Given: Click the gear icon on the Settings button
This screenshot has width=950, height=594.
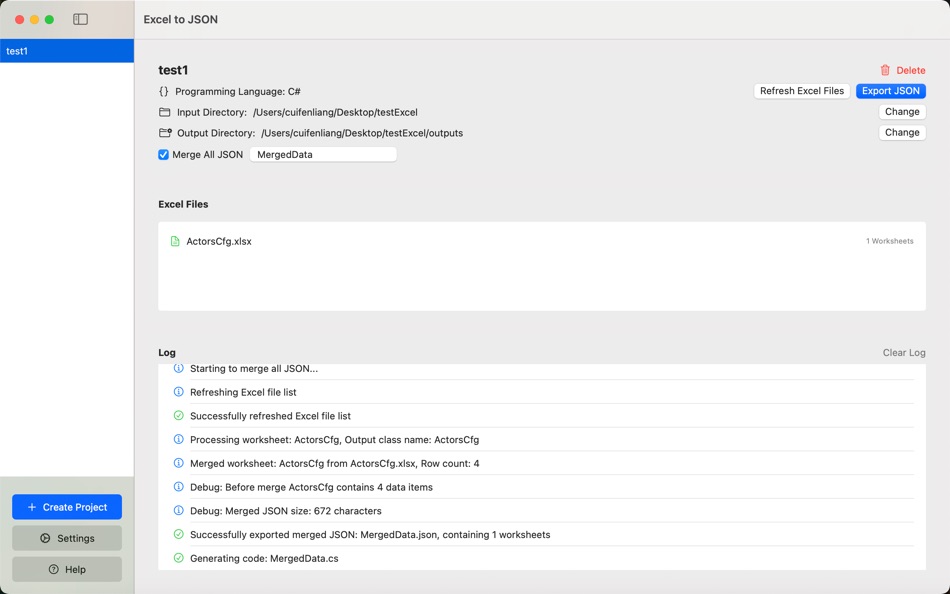Looking at the screenshot, I should click(x=46, y=538).
